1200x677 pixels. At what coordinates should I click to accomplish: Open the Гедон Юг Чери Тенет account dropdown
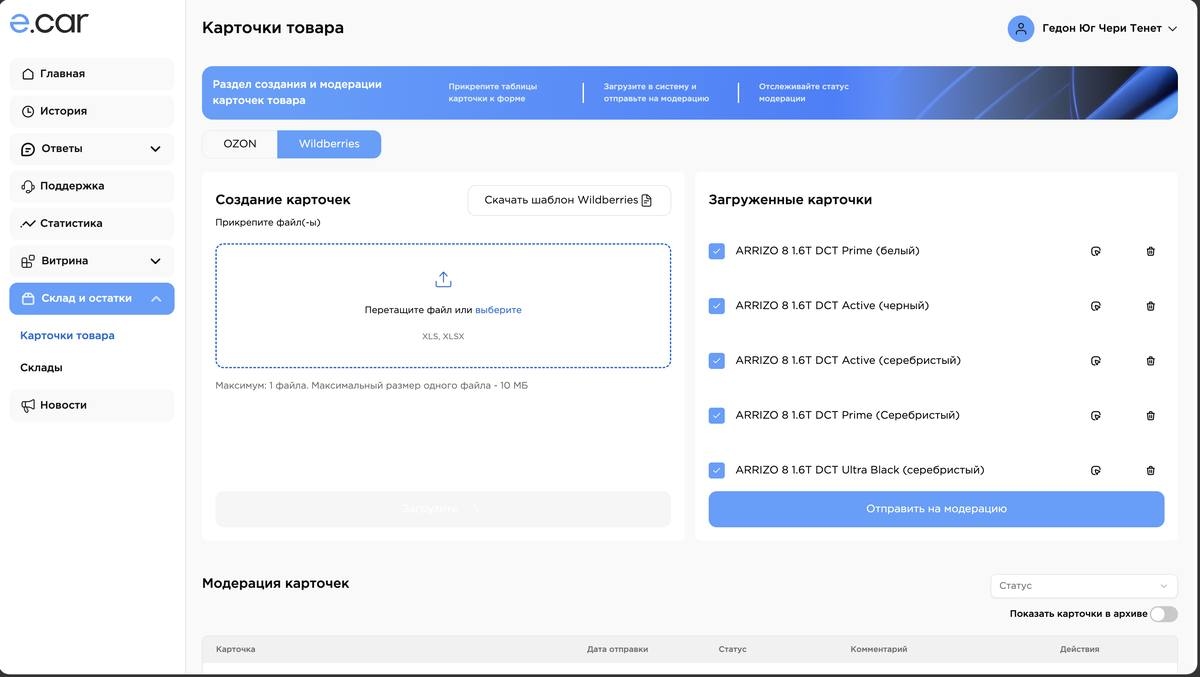pyautogui.click(x=1094, y=28)
